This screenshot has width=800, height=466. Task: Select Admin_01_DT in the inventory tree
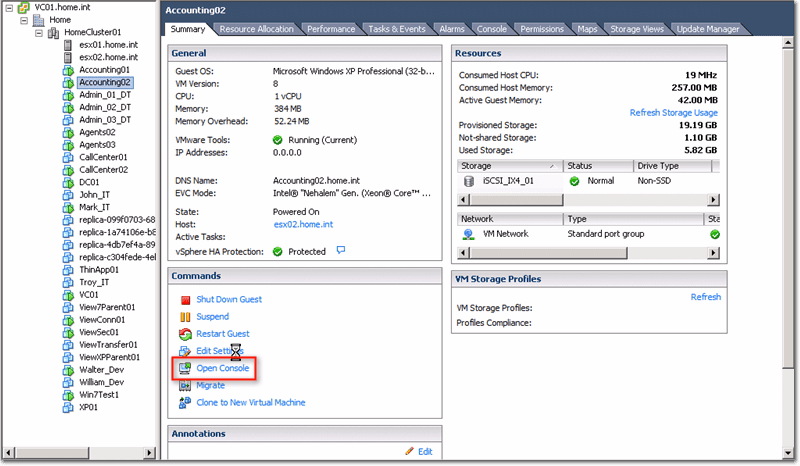click(105, 95)
